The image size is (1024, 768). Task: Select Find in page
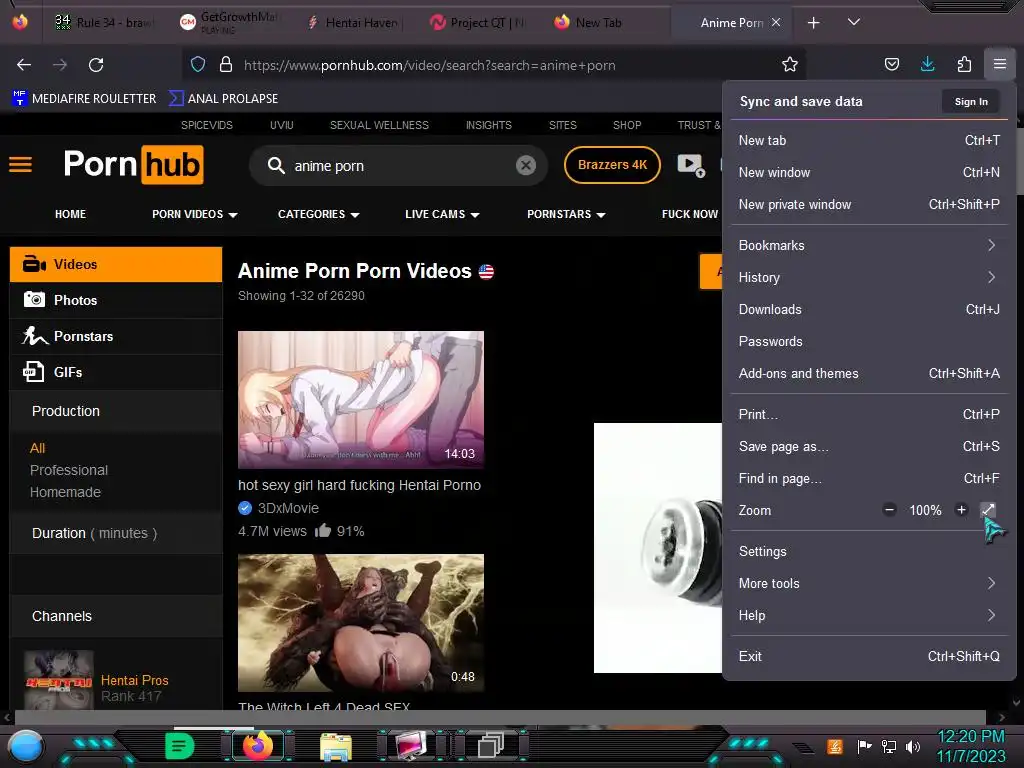pos(869,479)
